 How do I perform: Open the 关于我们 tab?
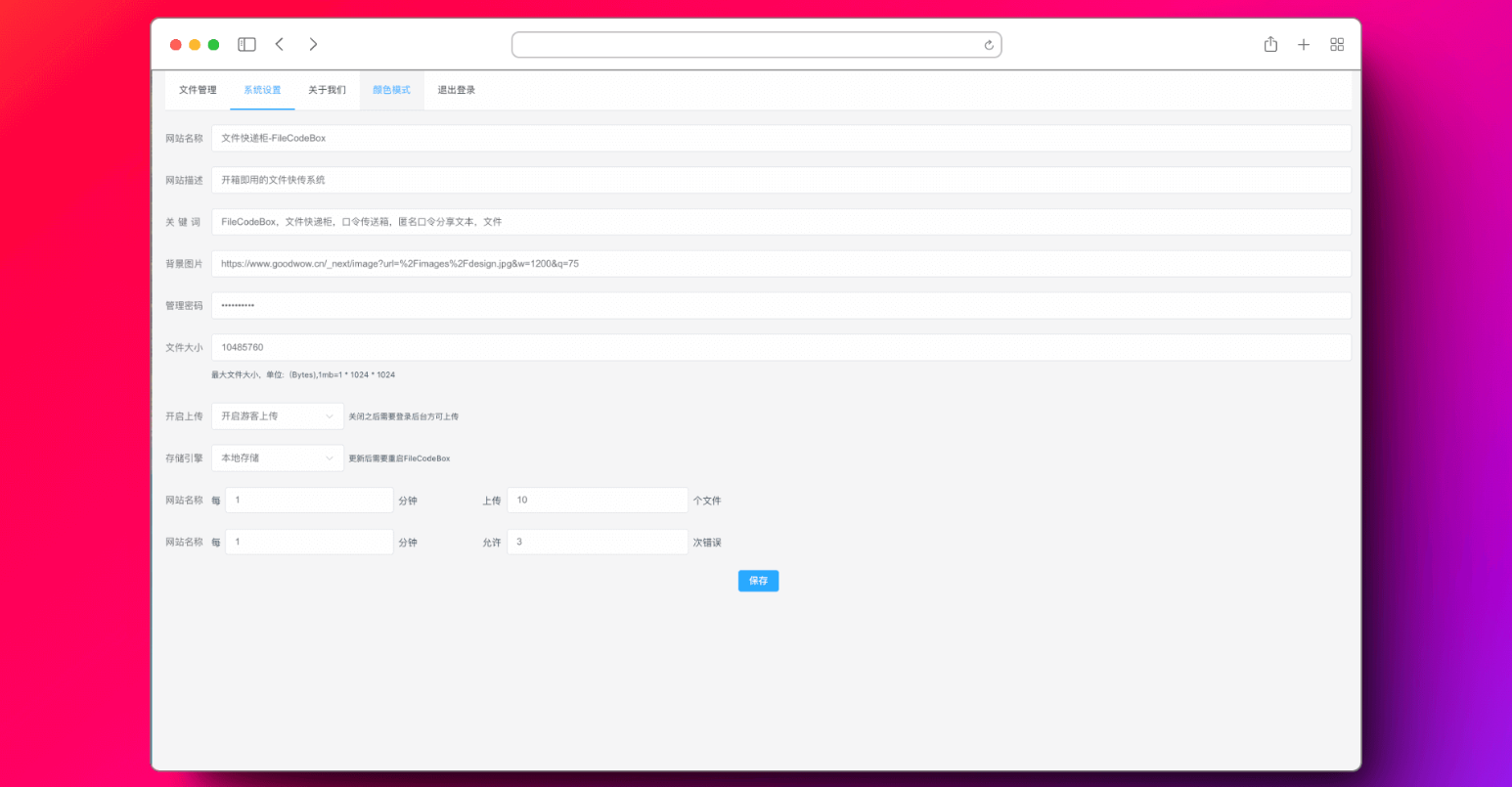point(327,90)
